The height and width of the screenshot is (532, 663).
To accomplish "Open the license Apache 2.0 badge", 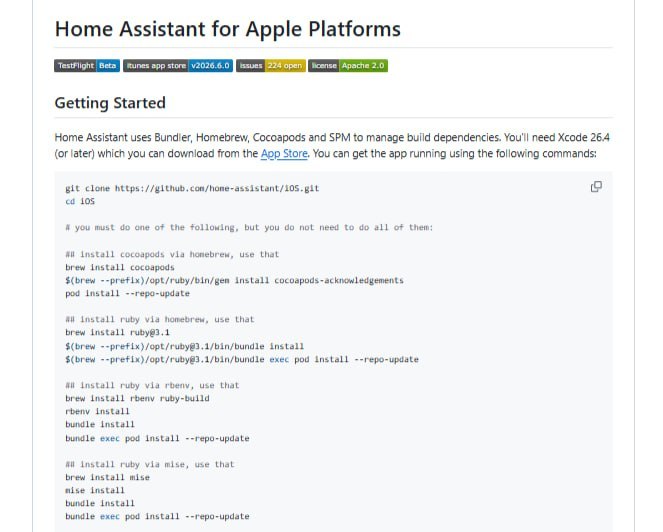I will tap(348, 66).
